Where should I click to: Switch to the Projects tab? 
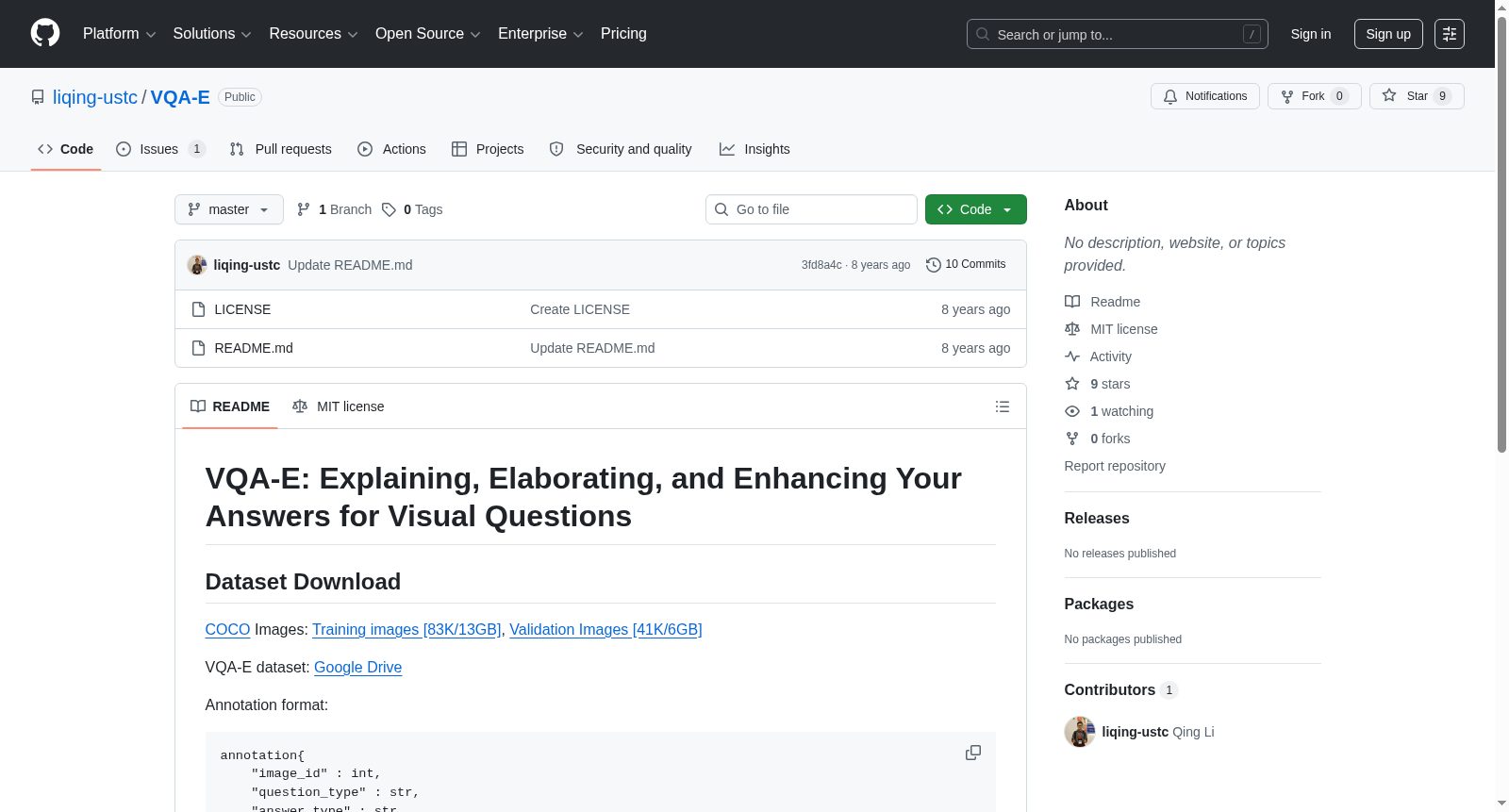click(x=488, y=149)
